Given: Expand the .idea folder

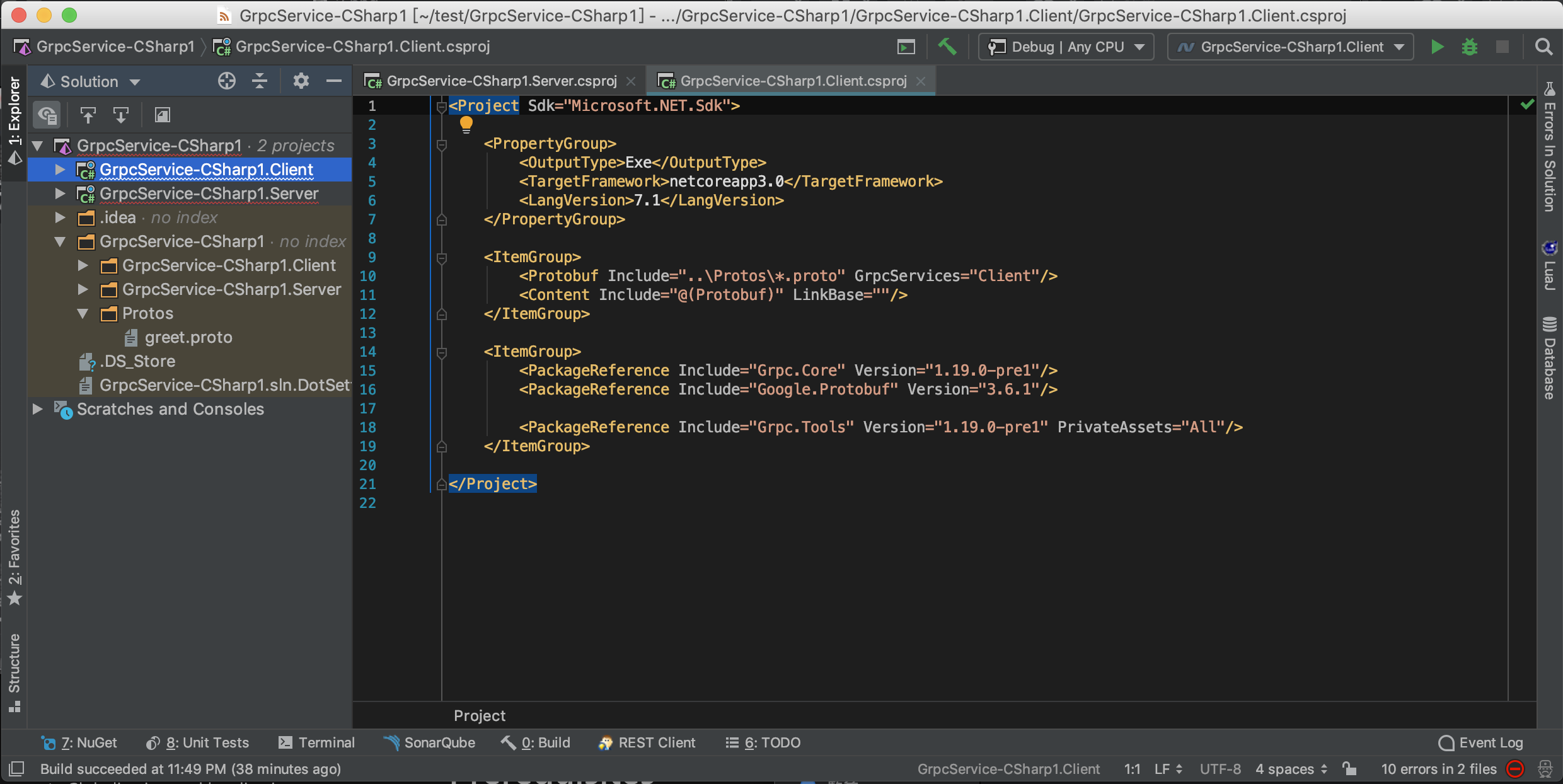Looking at the screenshot, I should 60,217.
